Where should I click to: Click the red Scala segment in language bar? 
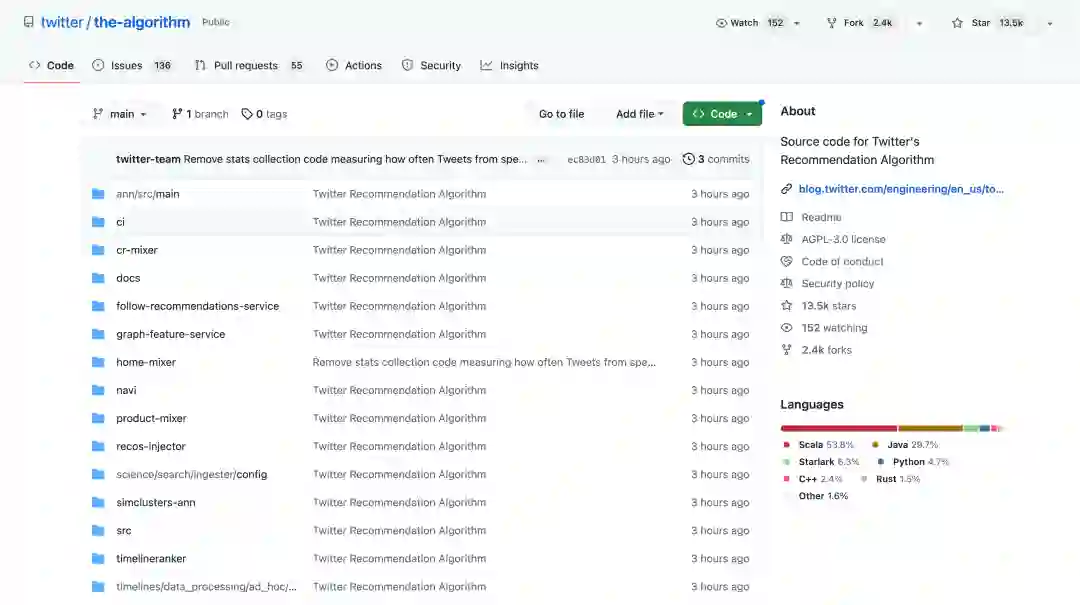[838, 428]
